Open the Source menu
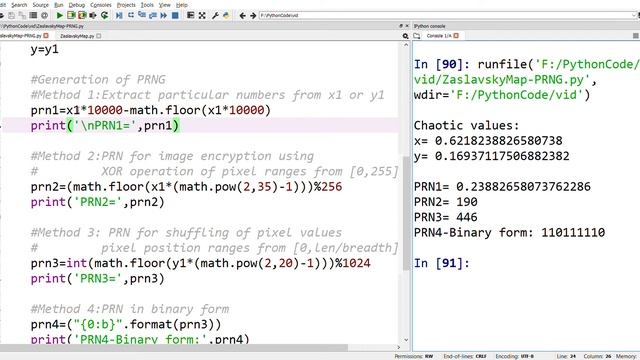 tap(40, 5)
